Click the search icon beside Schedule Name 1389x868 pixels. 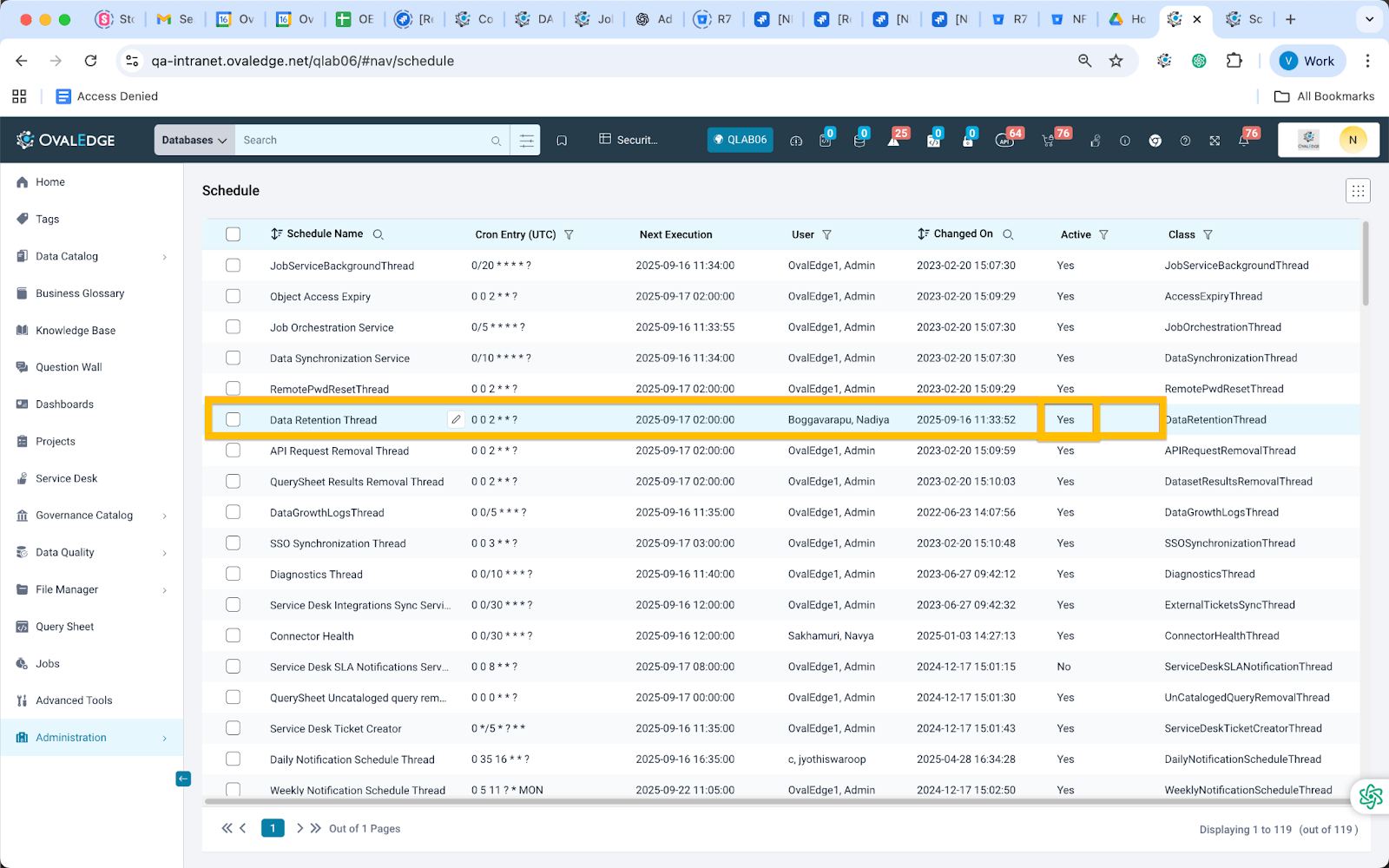pyautogui.click(x=379, y=235)
